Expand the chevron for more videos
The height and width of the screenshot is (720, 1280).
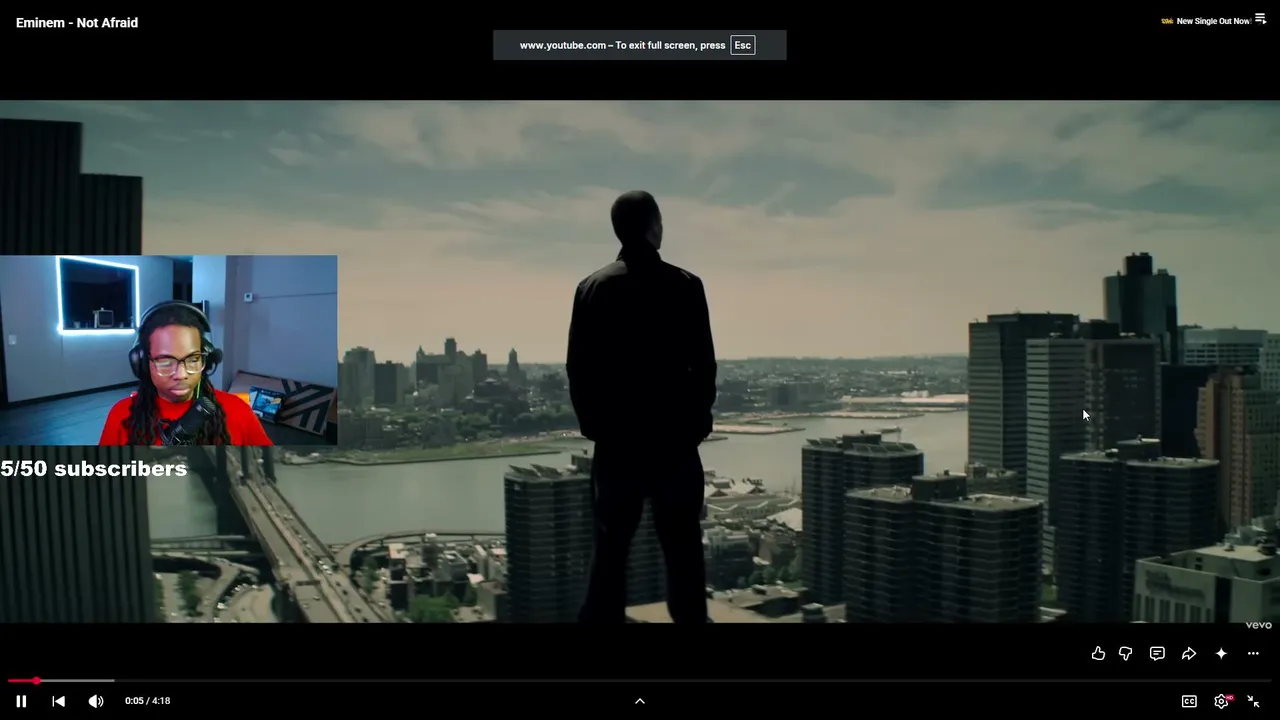[640, 701]
